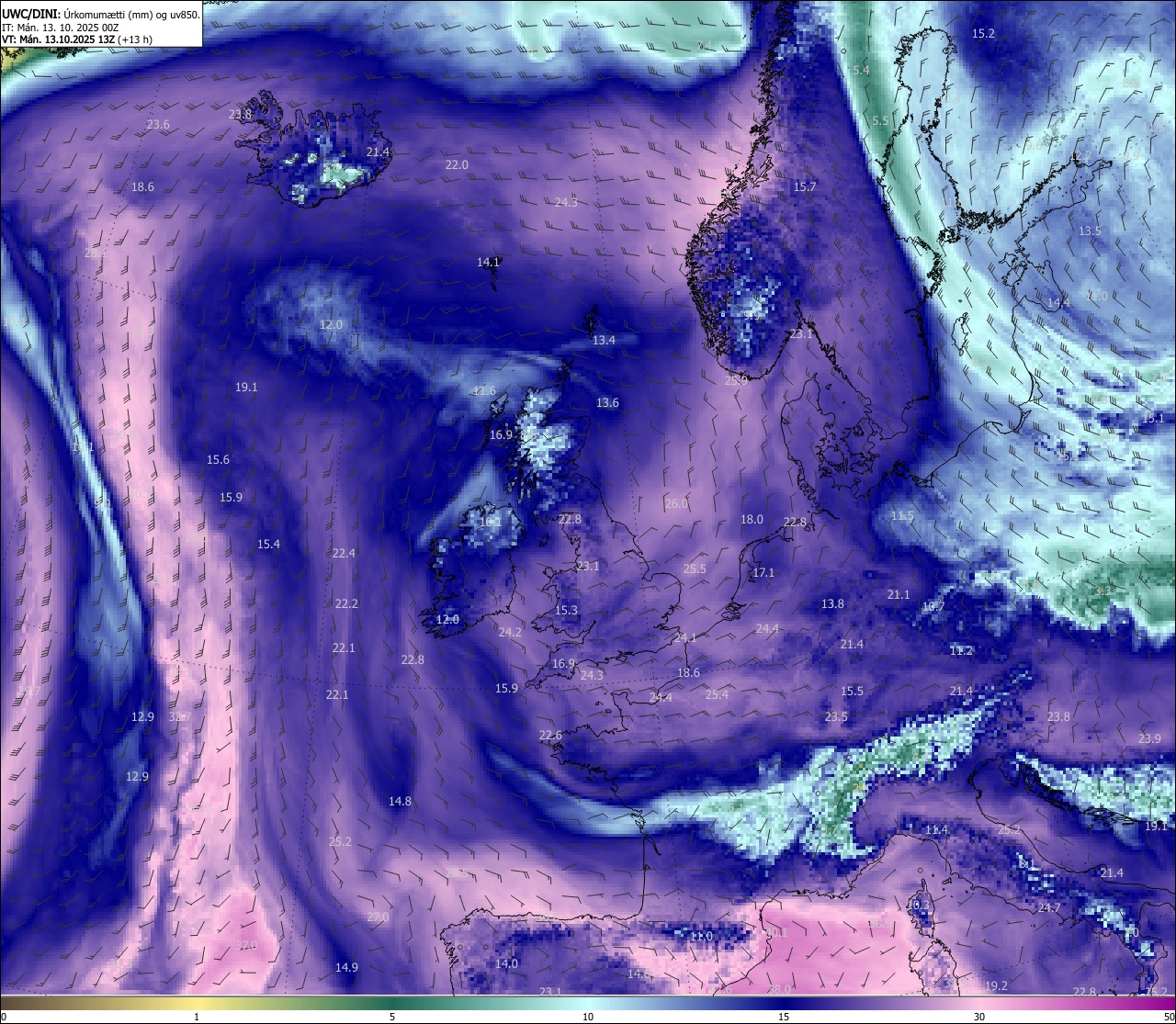Click the map value 22.6

[x=549, y=736]
